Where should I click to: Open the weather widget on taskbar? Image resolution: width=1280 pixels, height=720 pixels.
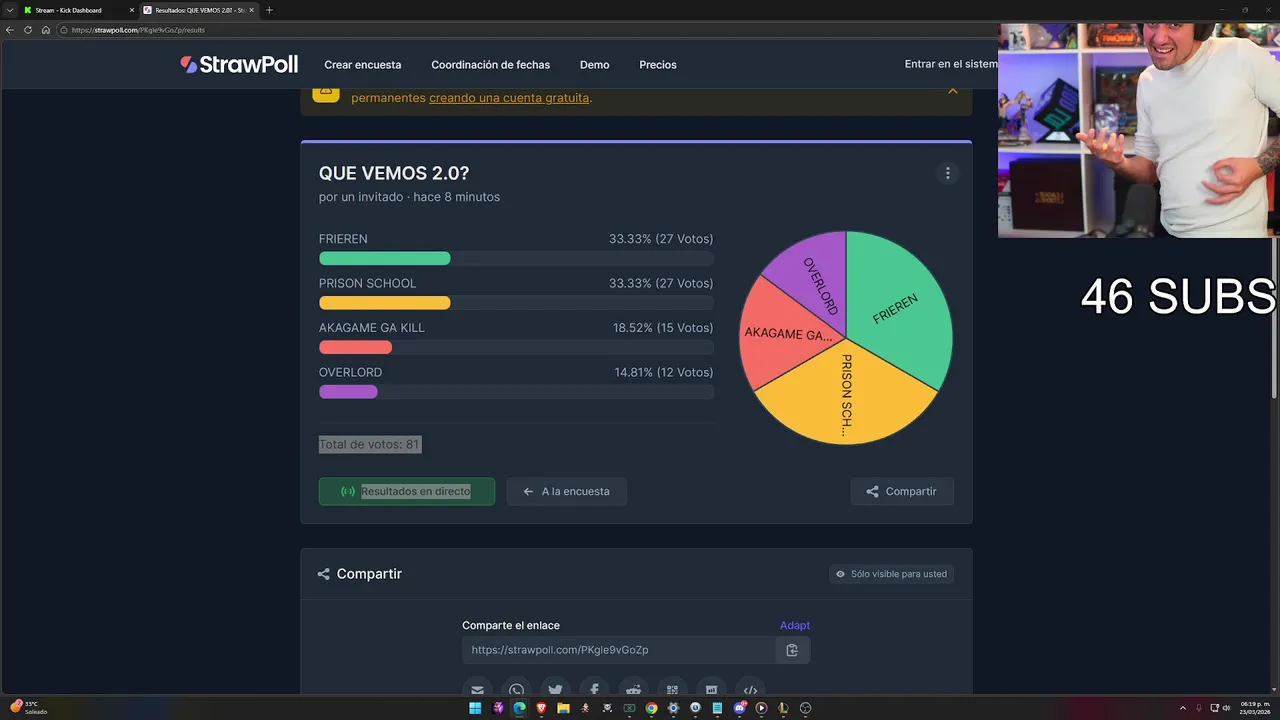pos(30,708)
